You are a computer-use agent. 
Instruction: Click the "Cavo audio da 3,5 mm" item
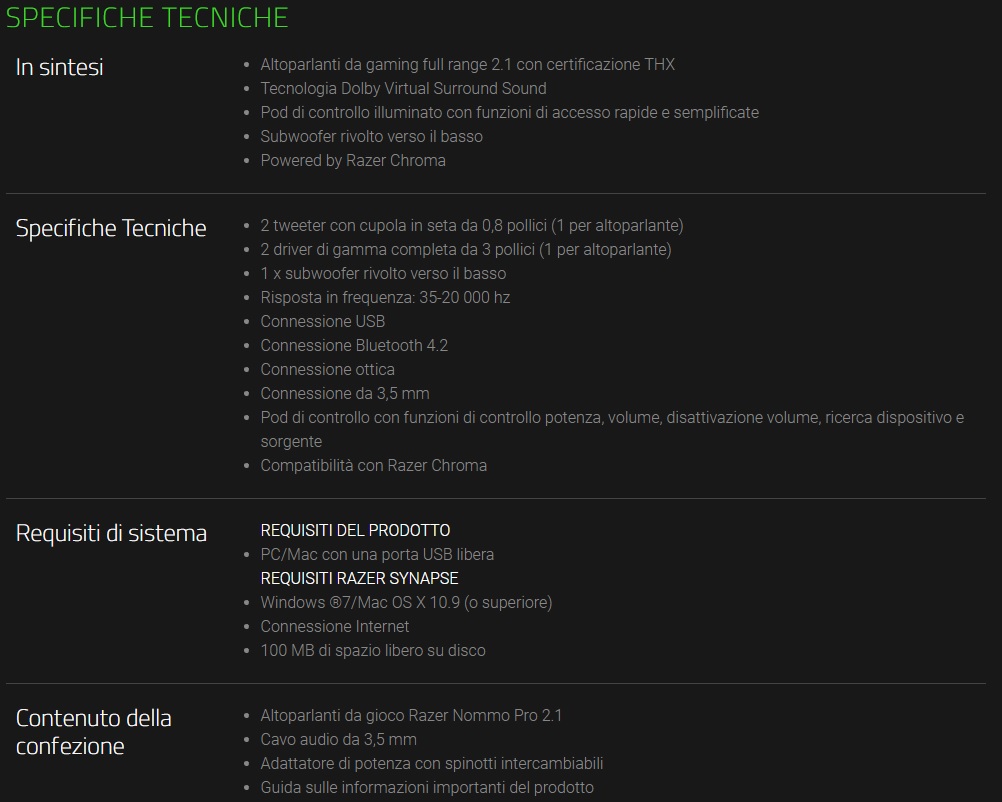[x=338, y=739]
